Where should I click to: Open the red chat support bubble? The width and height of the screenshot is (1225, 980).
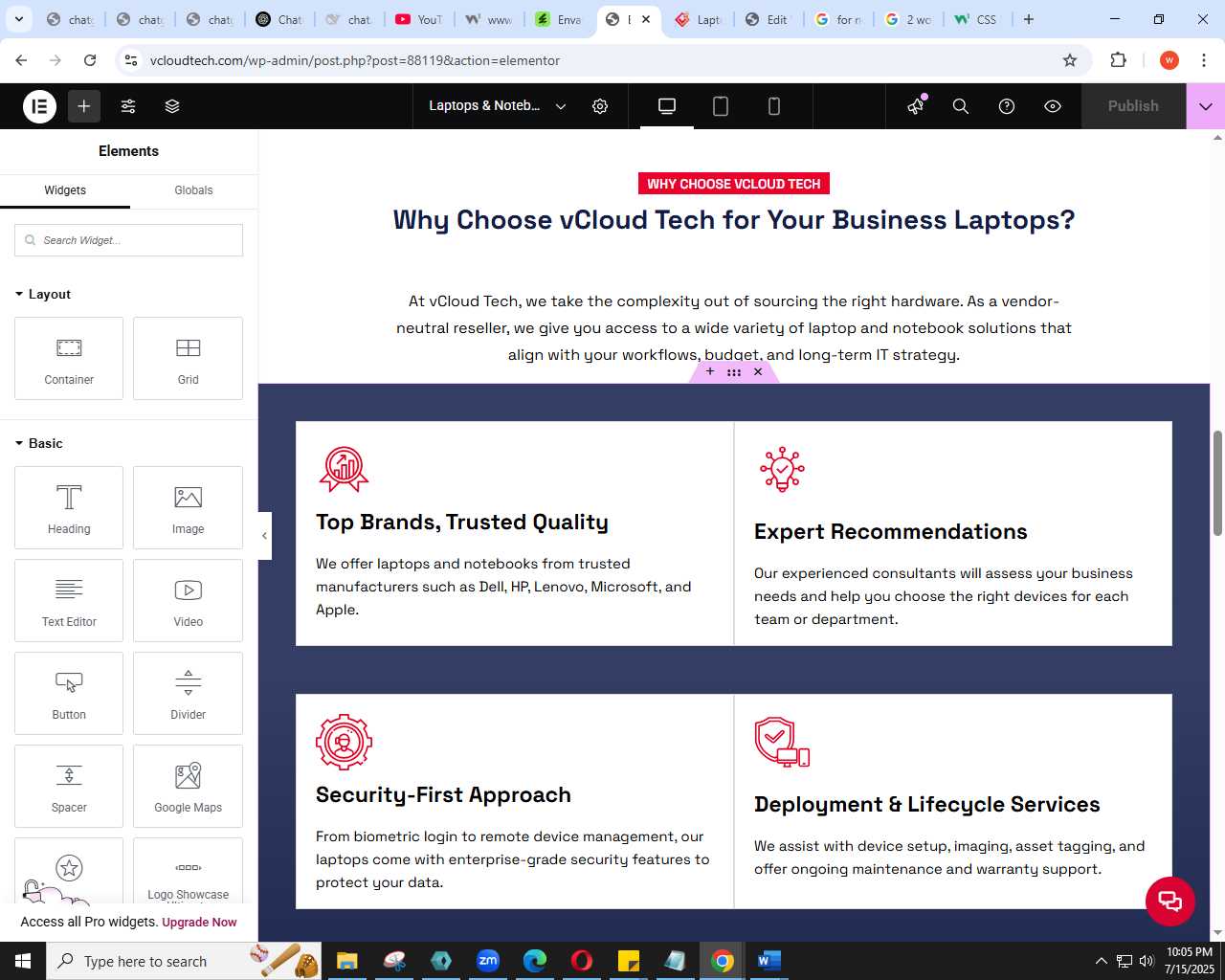click(x=1170, y=901)
